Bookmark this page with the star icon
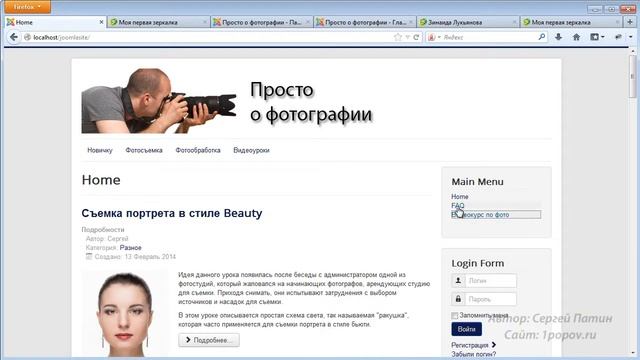The width and height of the screenshot is (640, 360). tap(398, 37)
